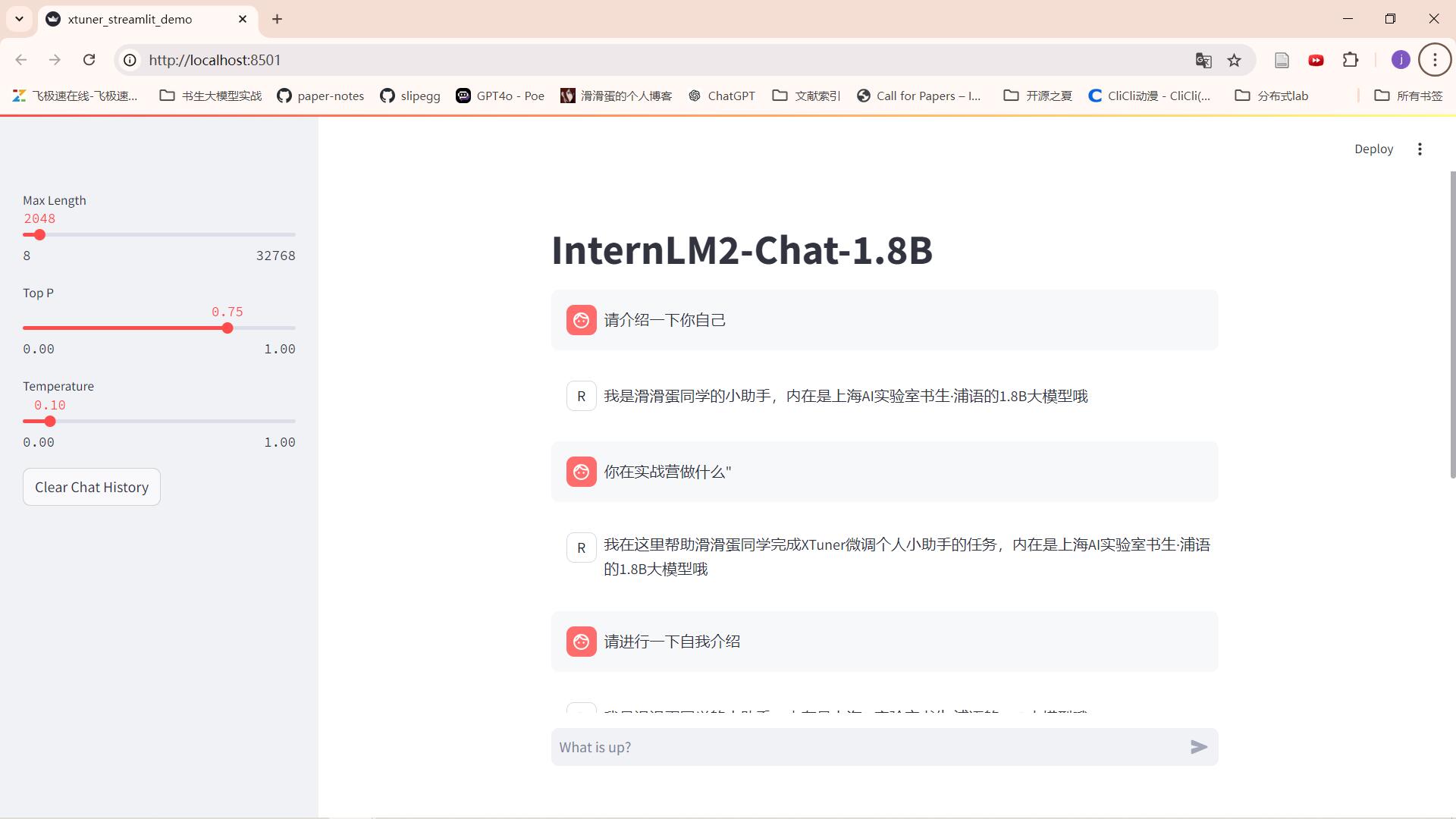Image resolution: width=1456 pixels, height=819 pixels.
Task: Click the three-dot options menu icon
Action: coord(1420,149)
